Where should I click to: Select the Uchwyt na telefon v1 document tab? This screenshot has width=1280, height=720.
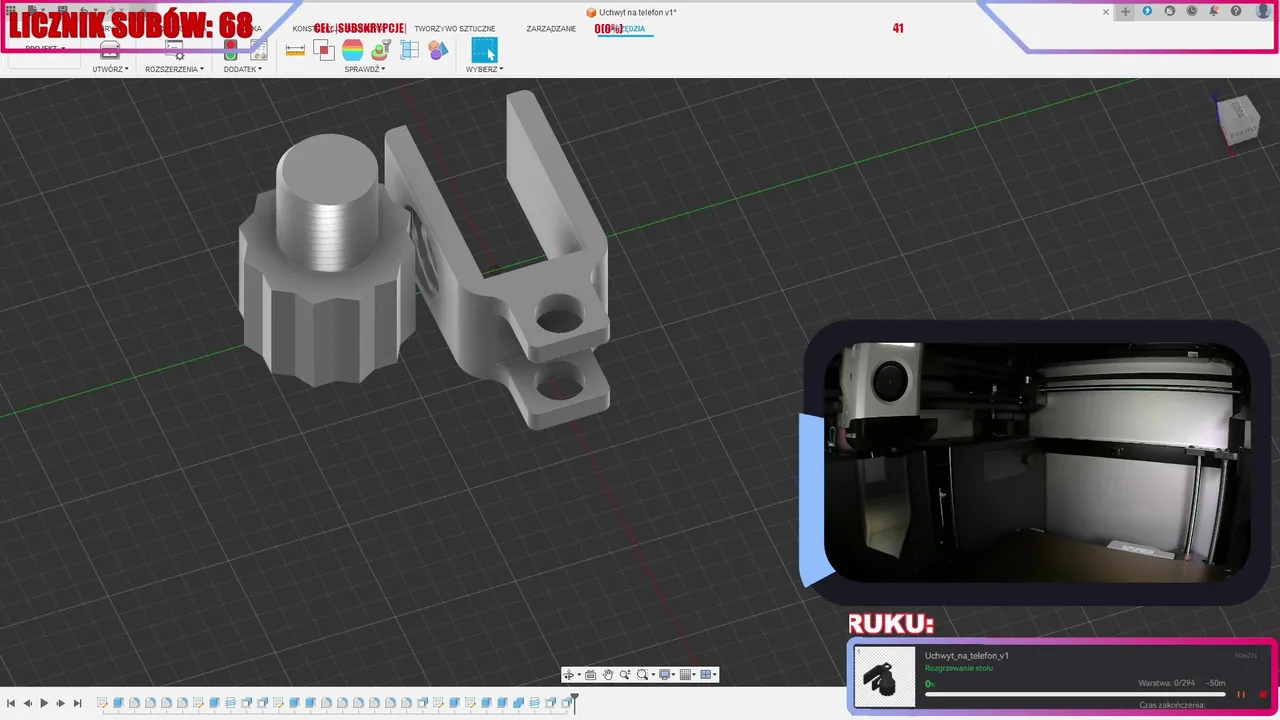pos(631,12)
